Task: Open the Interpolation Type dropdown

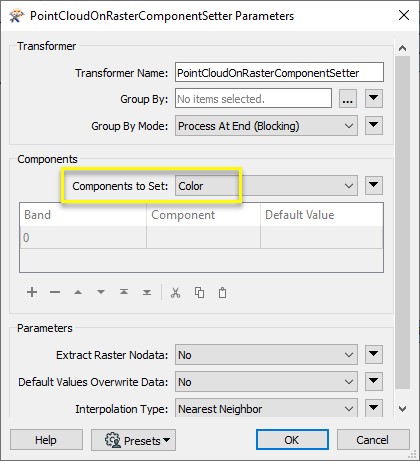Action: 266,408
